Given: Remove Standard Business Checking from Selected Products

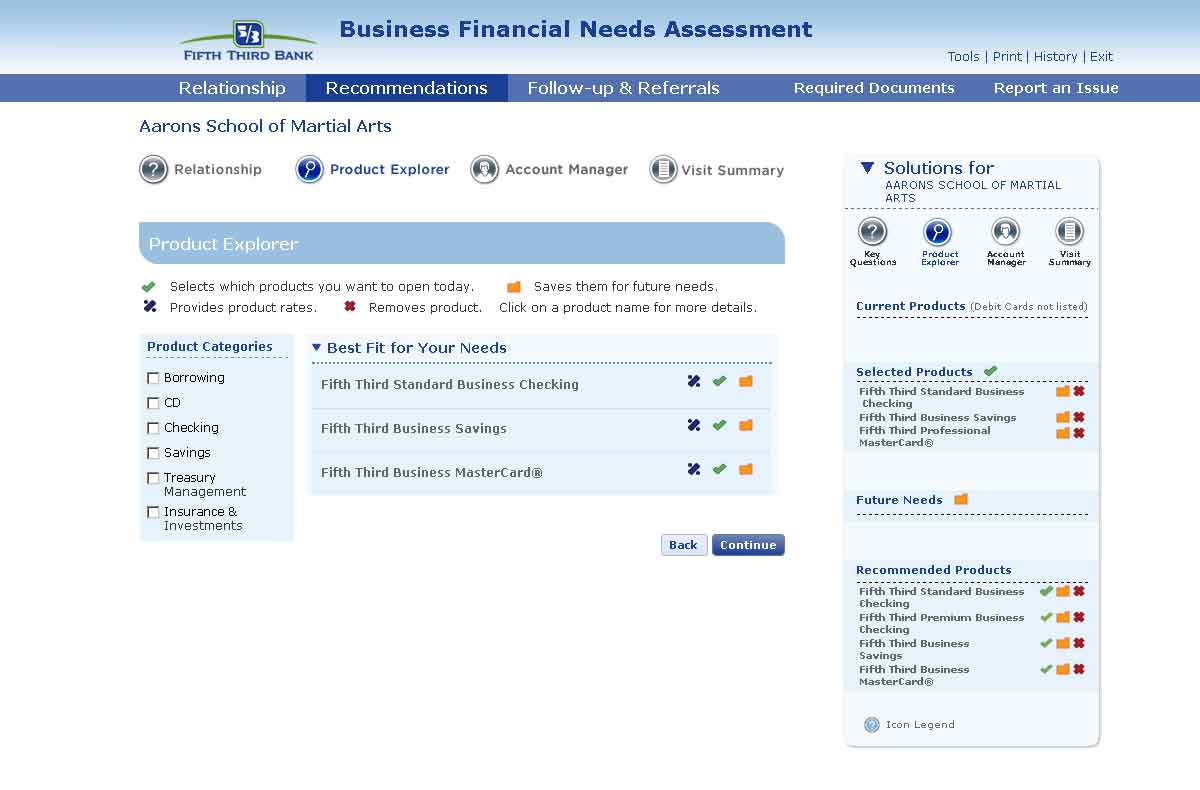Looking at the screenshot, I should [1079, 392].
